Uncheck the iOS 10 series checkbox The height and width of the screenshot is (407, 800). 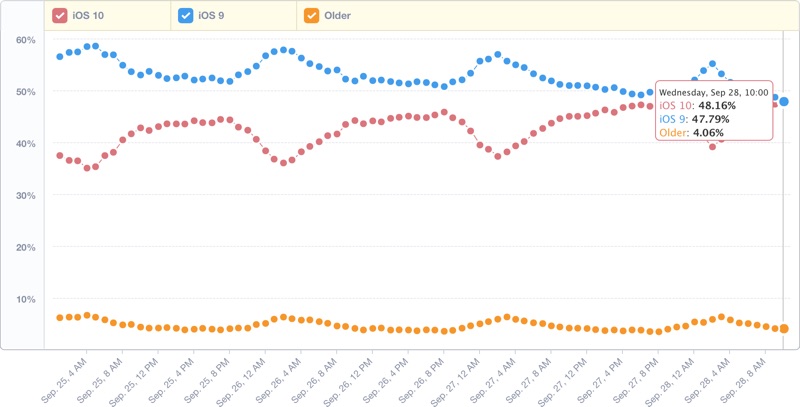point(60,16)
